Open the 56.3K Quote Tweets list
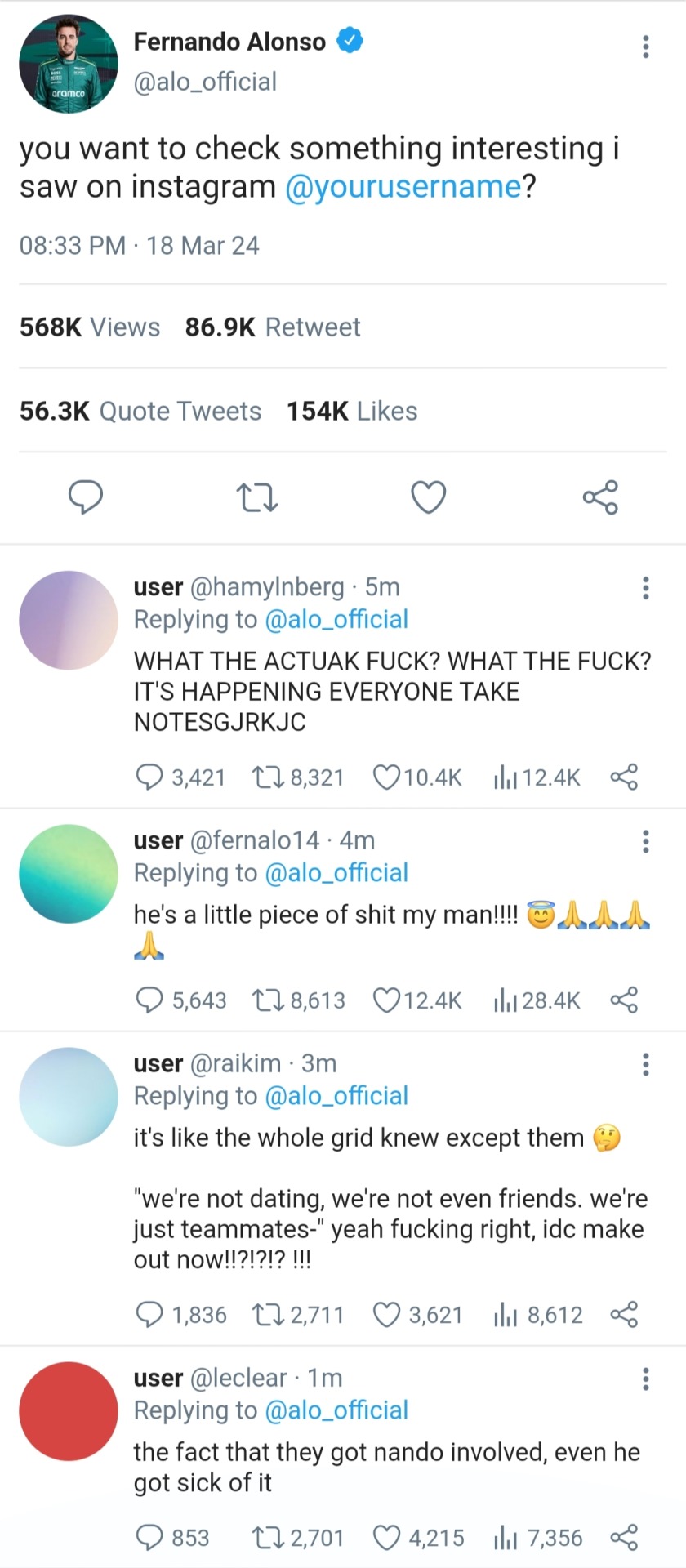686x1568 pixels. 140,411
